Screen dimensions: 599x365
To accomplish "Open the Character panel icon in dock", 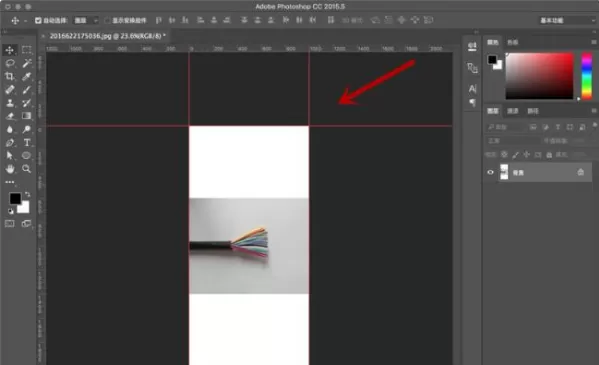I will click(472, 89).
